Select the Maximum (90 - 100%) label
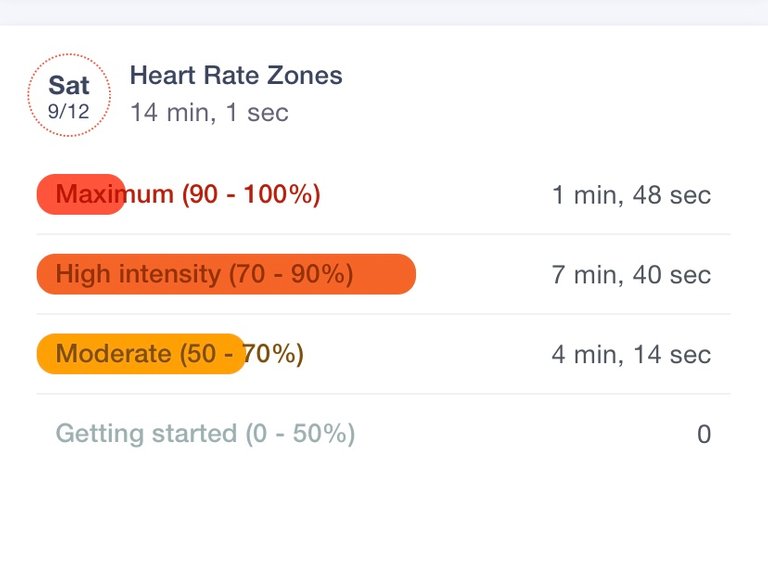Image resolution: width=768 pixels, height=561 pixels. (188, 195)
